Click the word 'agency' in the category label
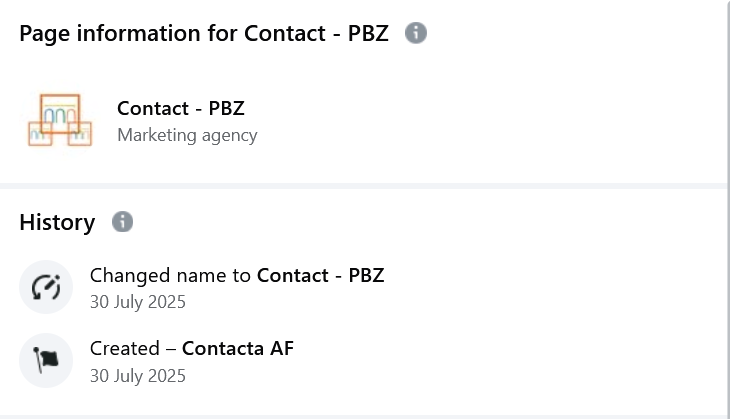This screenshot has width=730, height=419. [x=227, y=136]
